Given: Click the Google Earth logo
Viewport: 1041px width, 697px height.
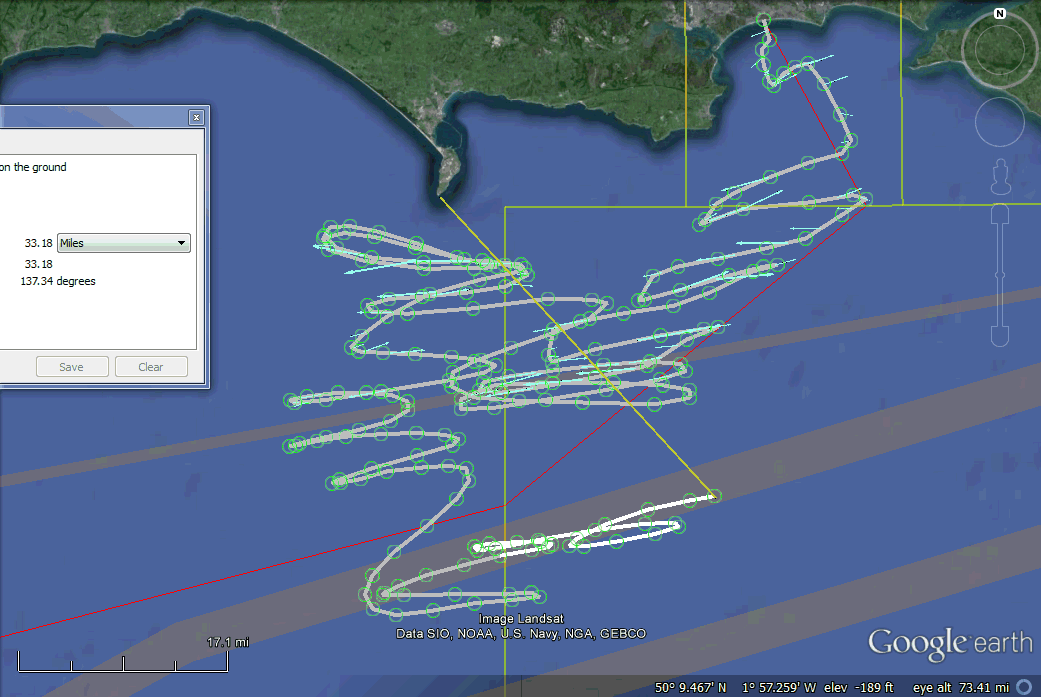Looking at the screenshot, I should 948,643.
